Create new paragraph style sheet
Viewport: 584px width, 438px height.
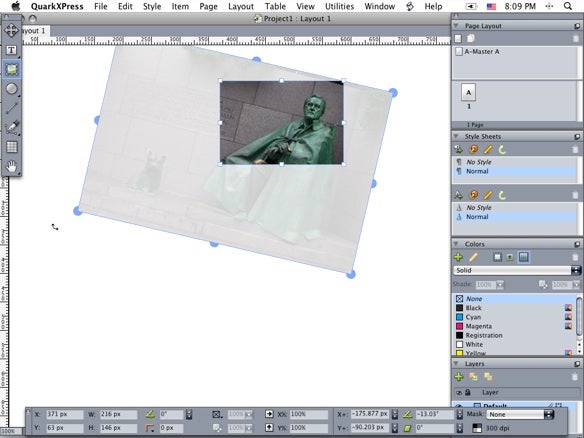tap(459, 149)
